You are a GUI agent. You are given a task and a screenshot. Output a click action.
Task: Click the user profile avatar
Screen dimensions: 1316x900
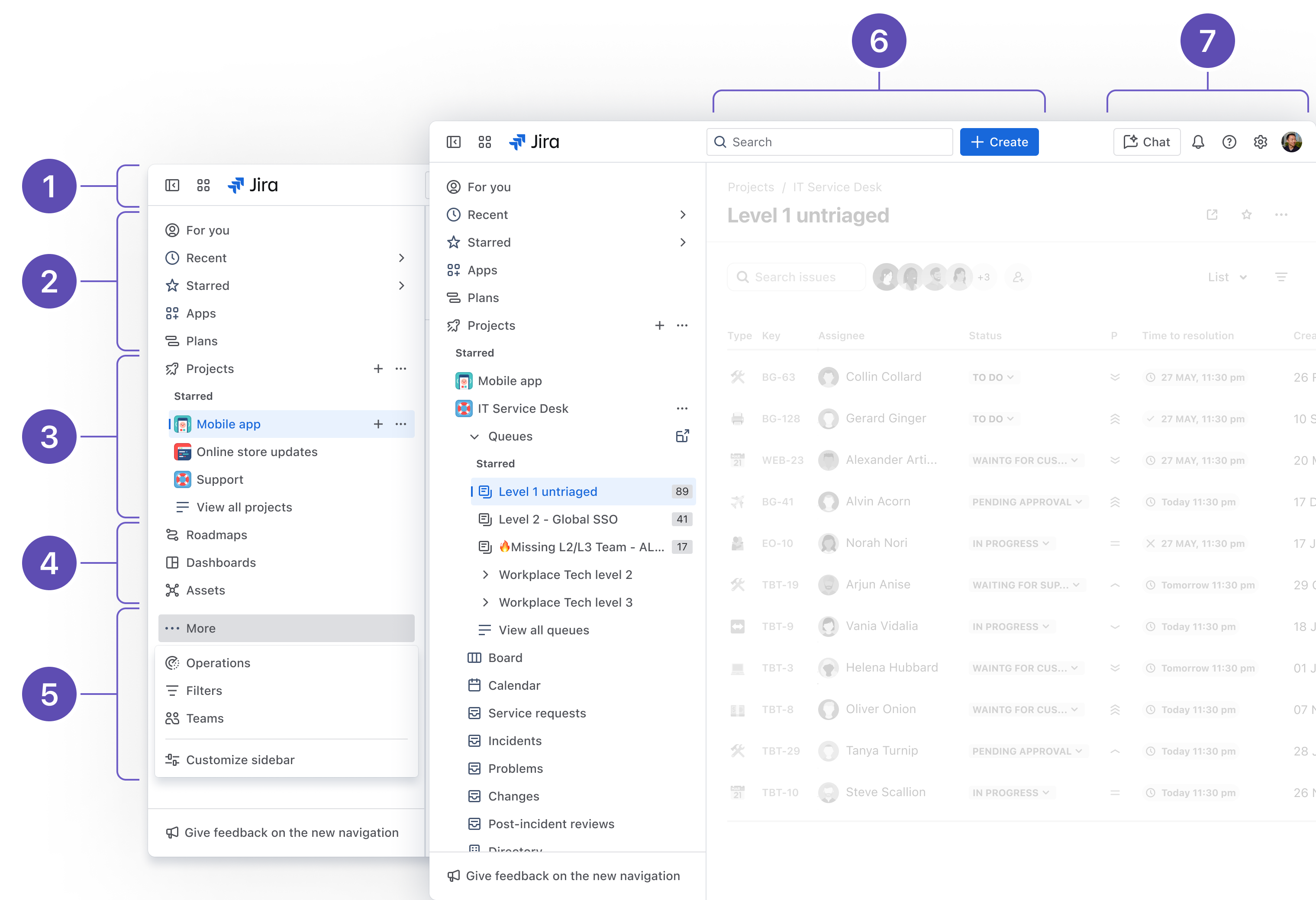coord(1292,142)
